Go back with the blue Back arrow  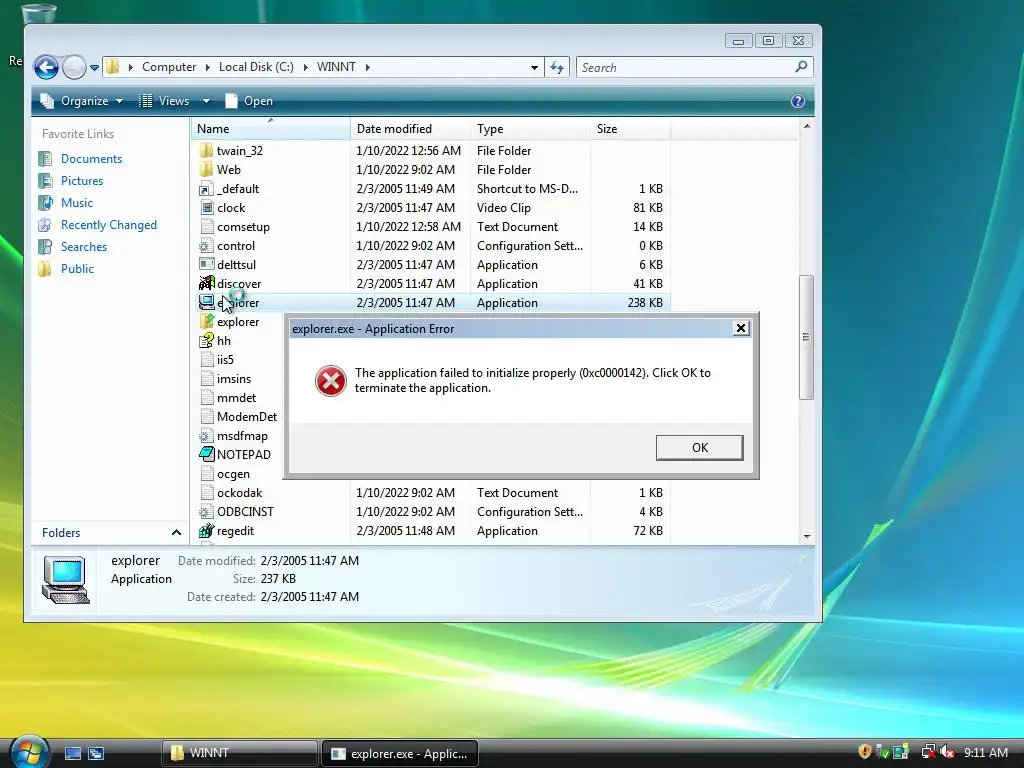[x=46, y=67]
